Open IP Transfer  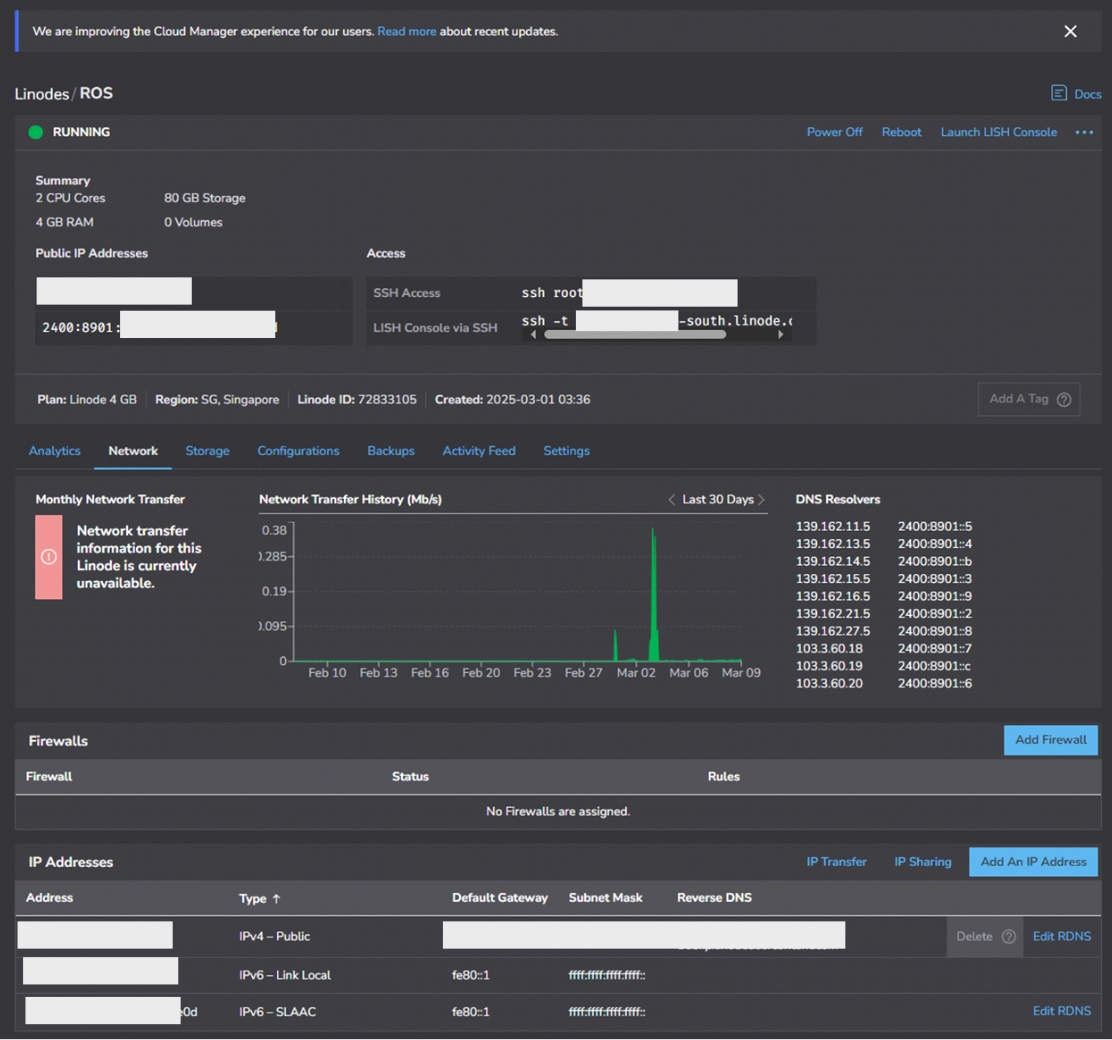pos(836,861)
